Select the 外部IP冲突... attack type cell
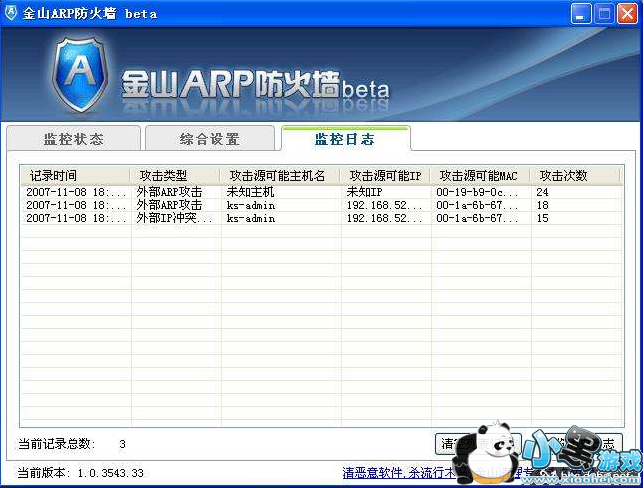The width and height of the screenshot is (644, 488). click(x=174, y=218)
